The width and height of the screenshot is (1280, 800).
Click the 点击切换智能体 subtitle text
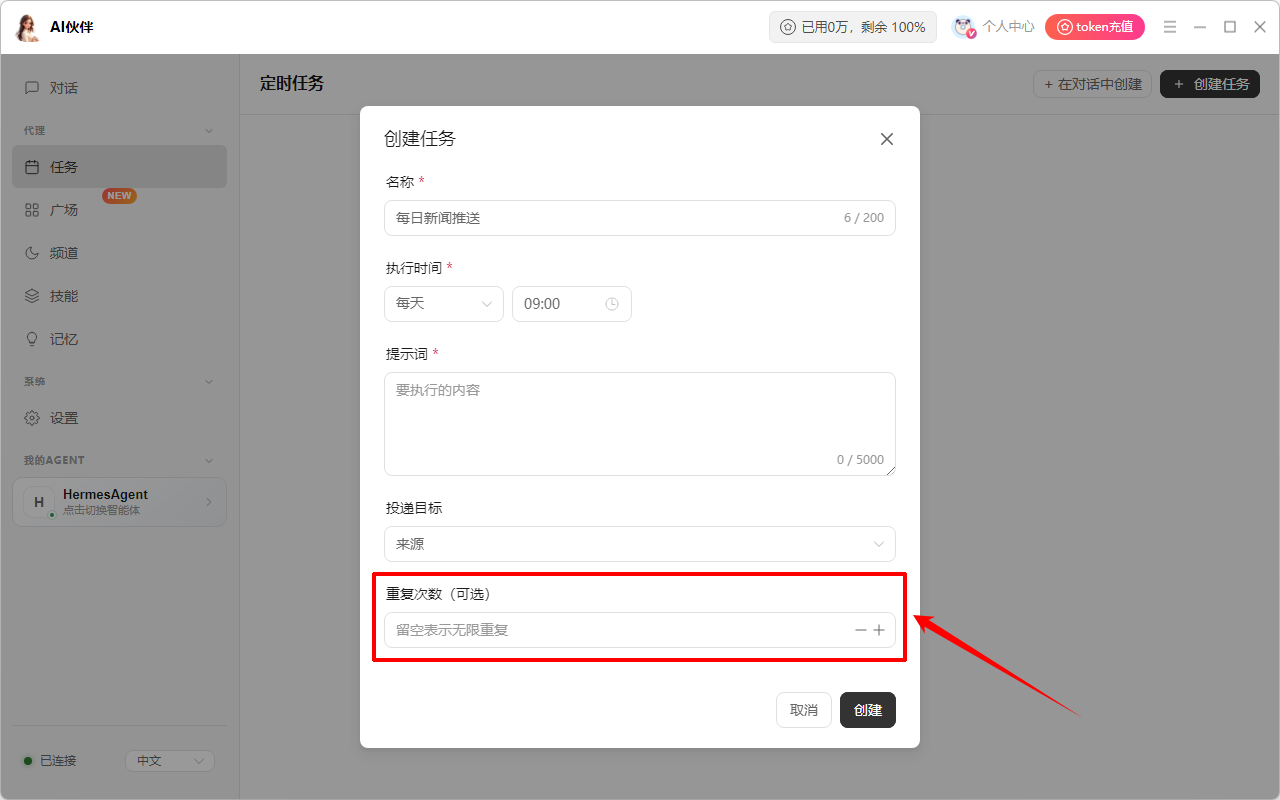coord(101,510)
